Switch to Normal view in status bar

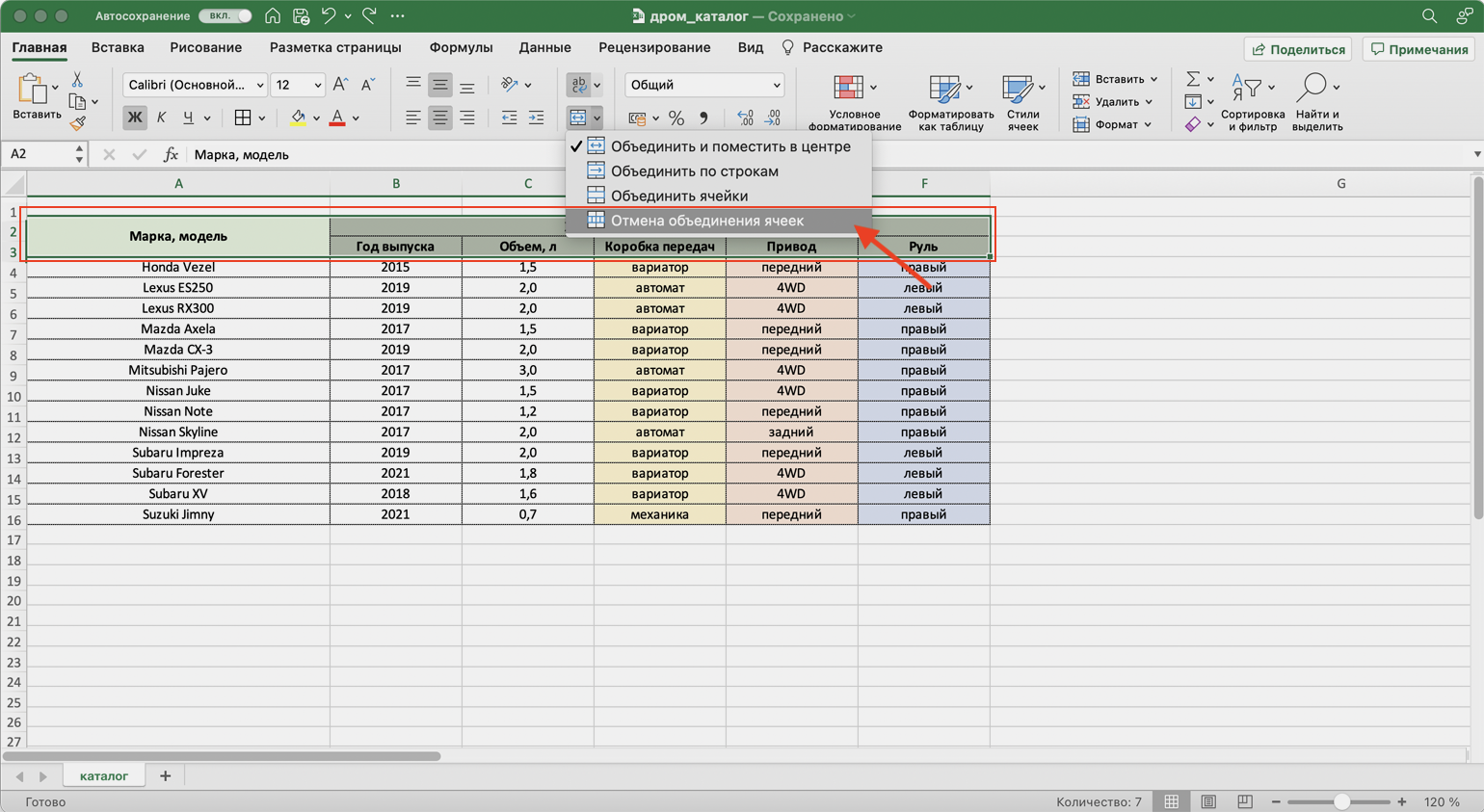[1172, 801]
